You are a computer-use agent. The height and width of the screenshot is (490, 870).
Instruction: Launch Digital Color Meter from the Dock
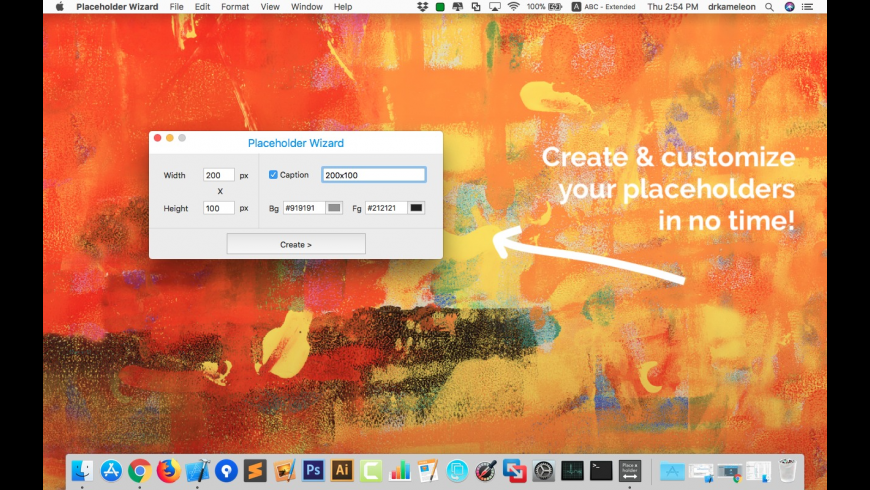486,471
